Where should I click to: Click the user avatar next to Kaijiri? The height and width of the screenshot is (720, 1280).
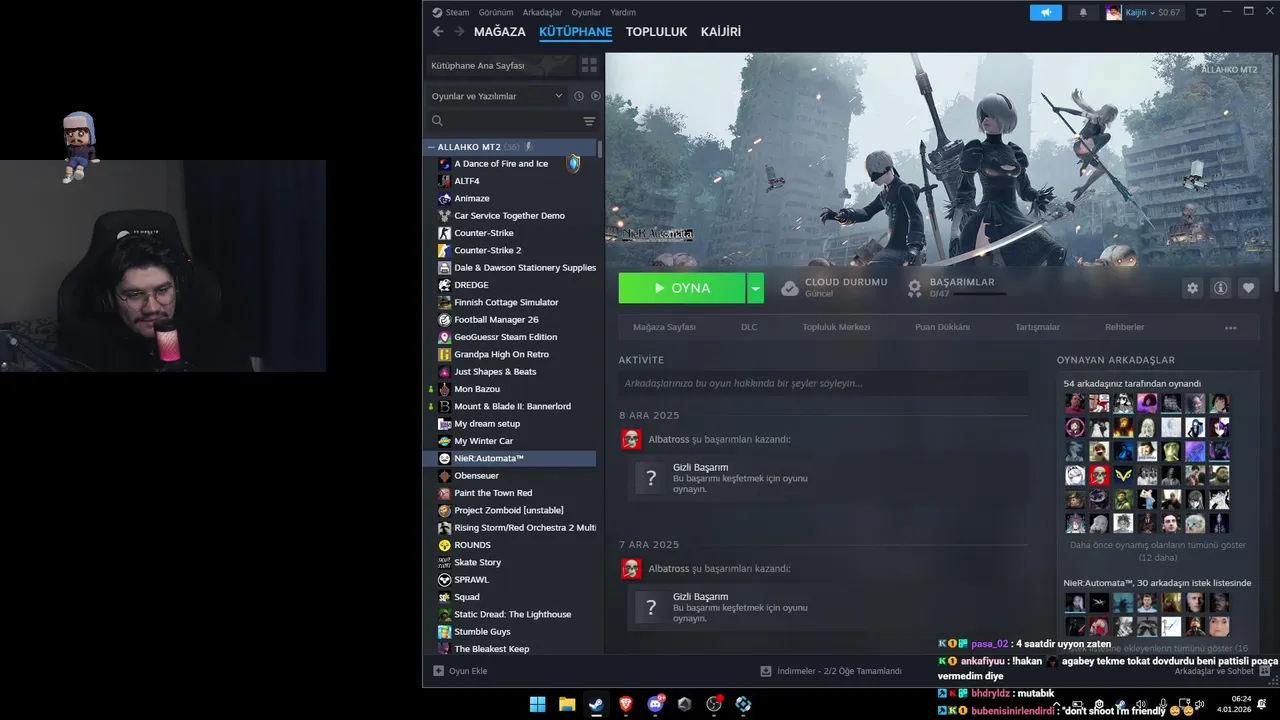pos(1114,12)
